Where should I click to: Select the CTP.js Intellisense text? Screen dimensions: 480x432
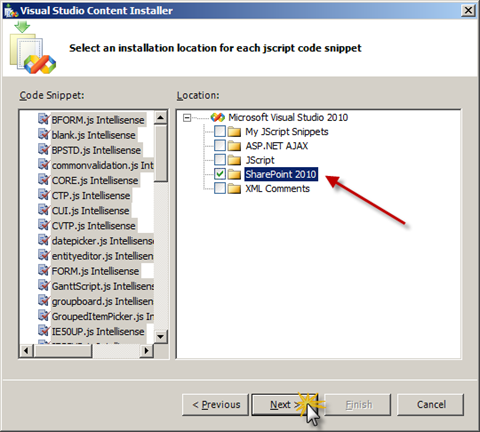91,195
